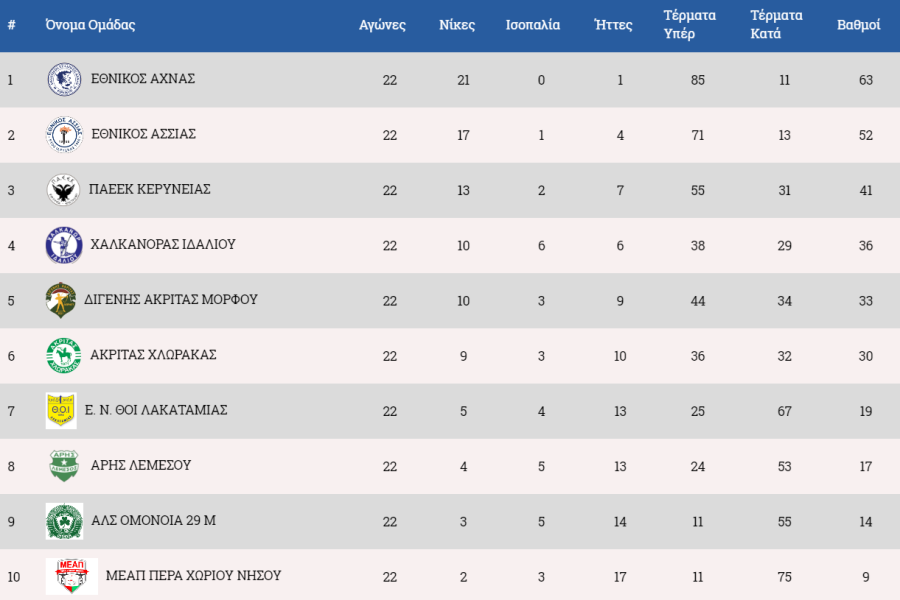Click the Εθνικός Άχνας team logo
This screenshot has width=900, height=600.
[x=63, y=80]
